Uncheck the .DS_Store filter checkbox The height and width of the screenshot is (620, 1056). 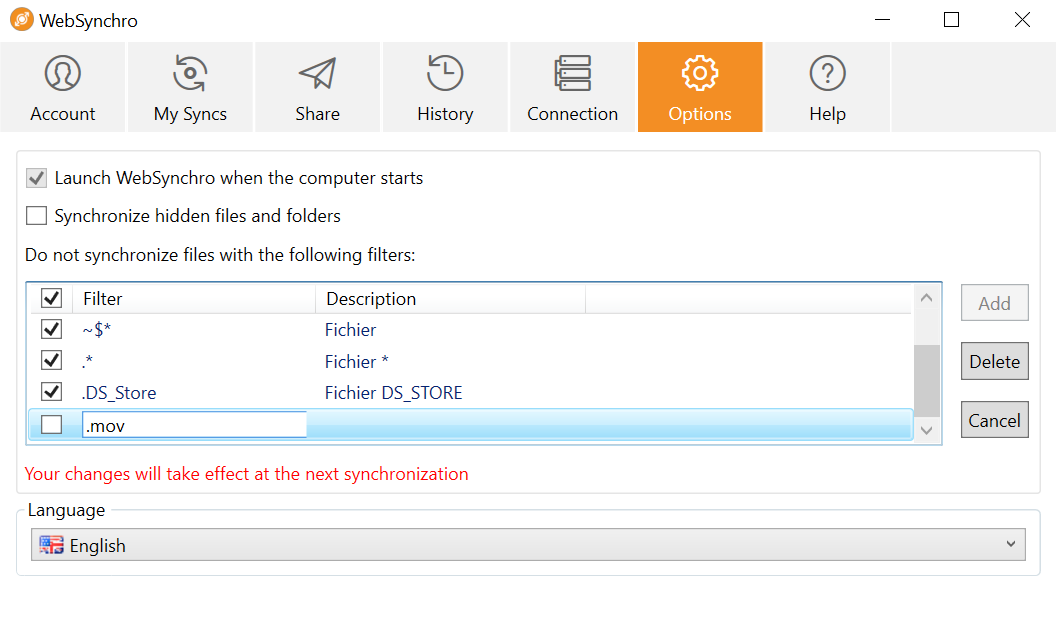tap(51, 392)
